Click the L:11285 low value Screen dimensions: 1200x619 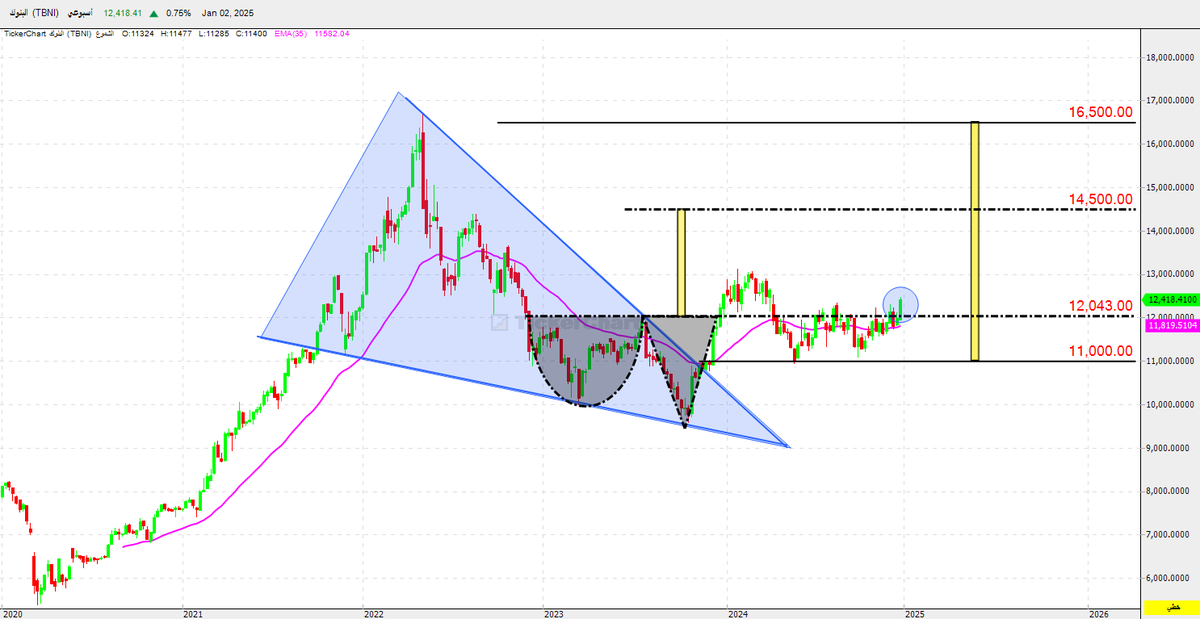point(213,34)
